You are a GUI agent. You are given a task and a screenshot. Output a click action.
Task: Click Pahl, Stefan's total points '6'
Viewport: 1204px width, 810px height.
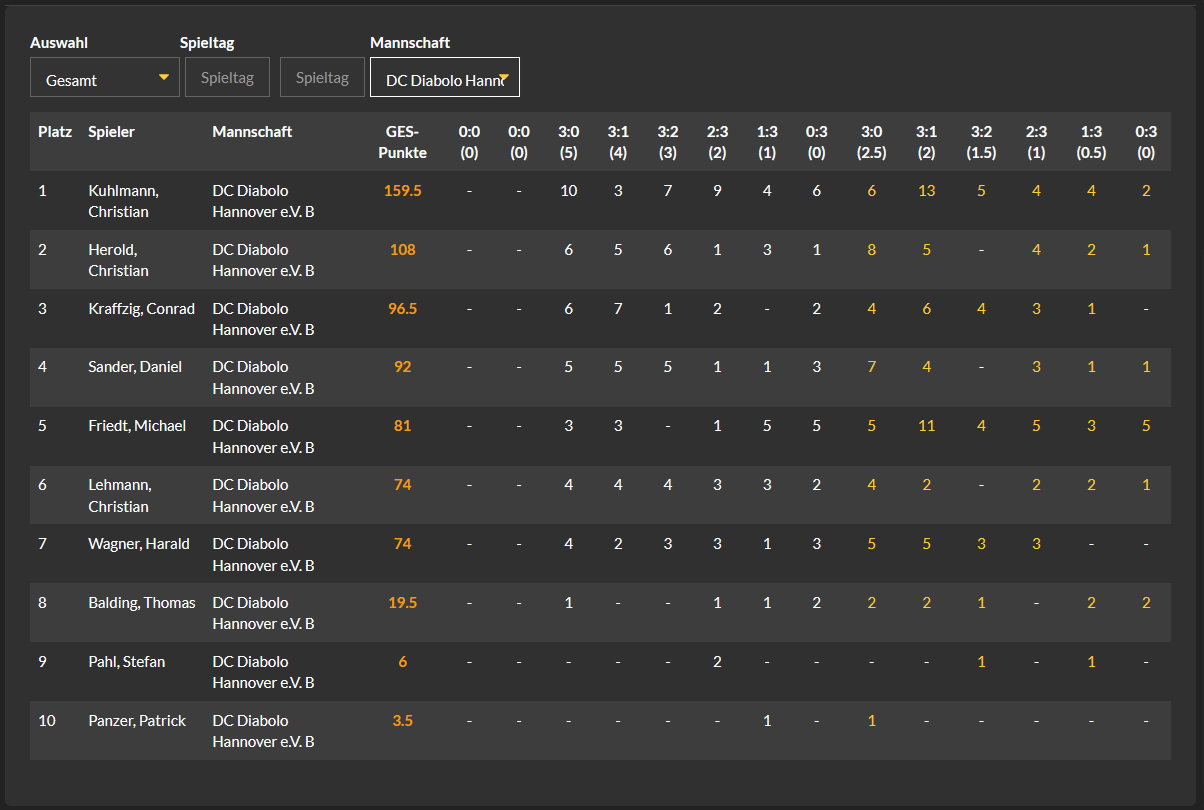pos(403,662)
